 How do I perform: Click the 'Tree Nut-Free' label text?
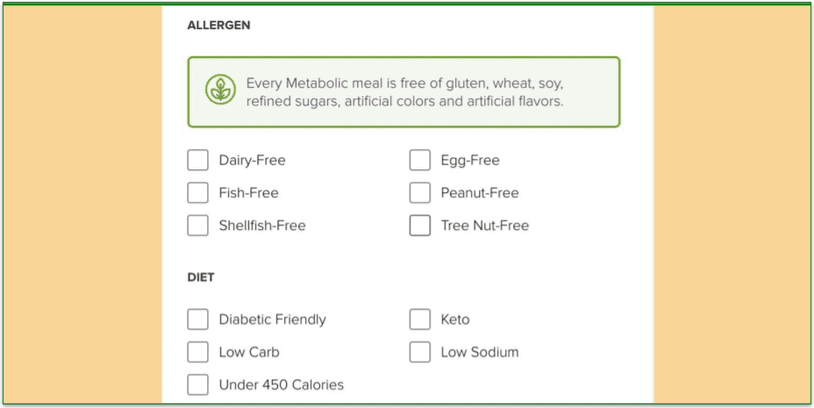pos(485,226)
